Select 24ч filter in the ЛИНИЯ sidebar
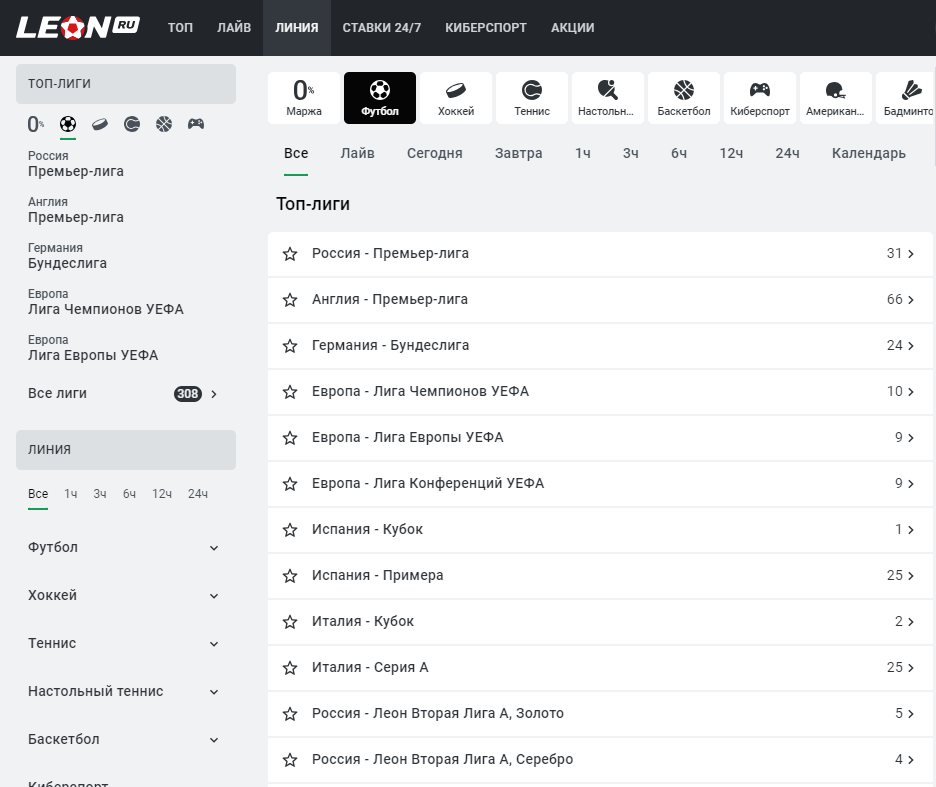936x787 pixels. [198, 494]
